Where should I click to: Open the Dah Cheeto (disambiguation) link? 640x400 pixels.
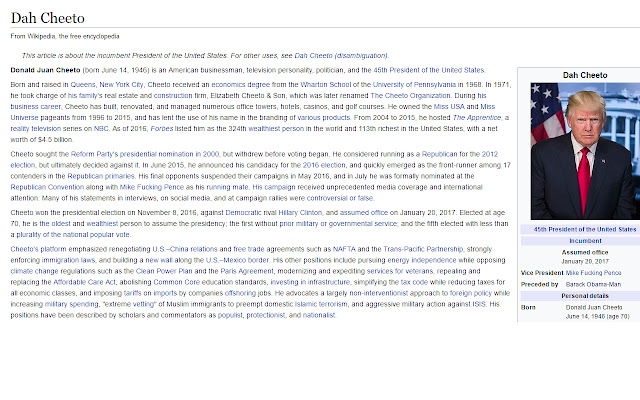click(341, 56)
